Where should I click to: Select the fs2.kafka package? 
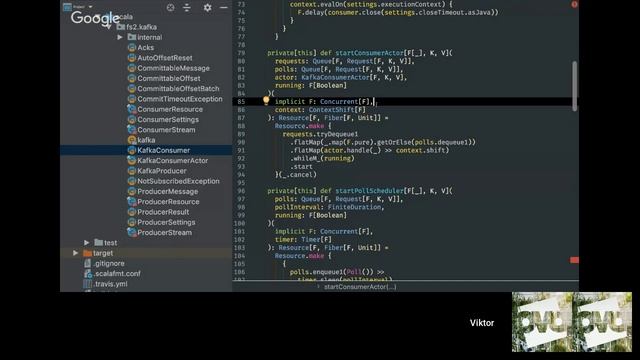[141, 27]
